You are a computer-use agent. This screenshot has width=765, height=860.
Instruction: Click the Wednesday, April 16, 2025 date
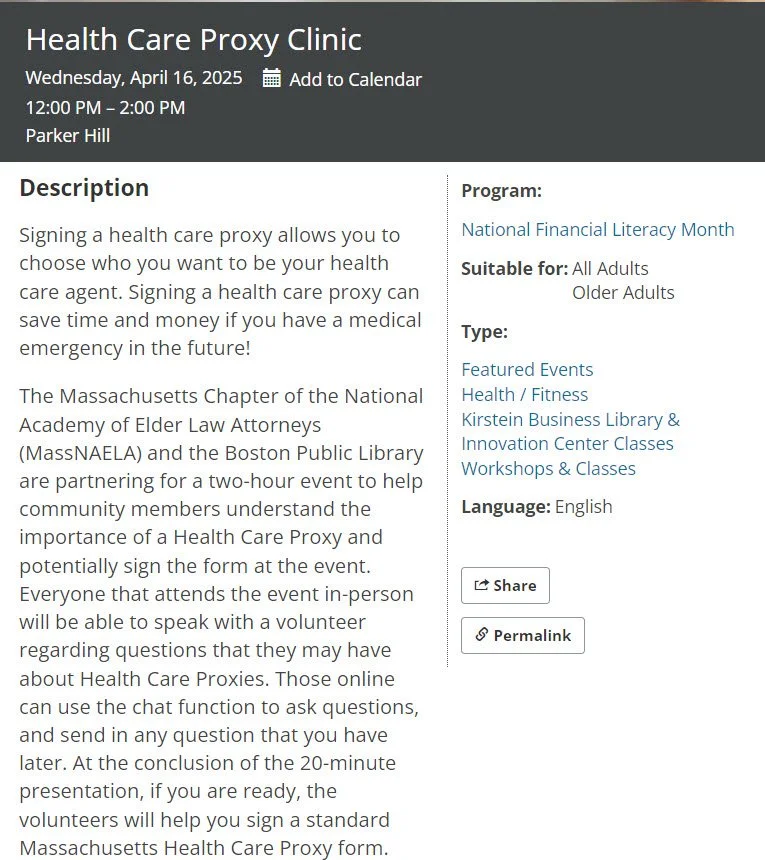pos(134,78)
